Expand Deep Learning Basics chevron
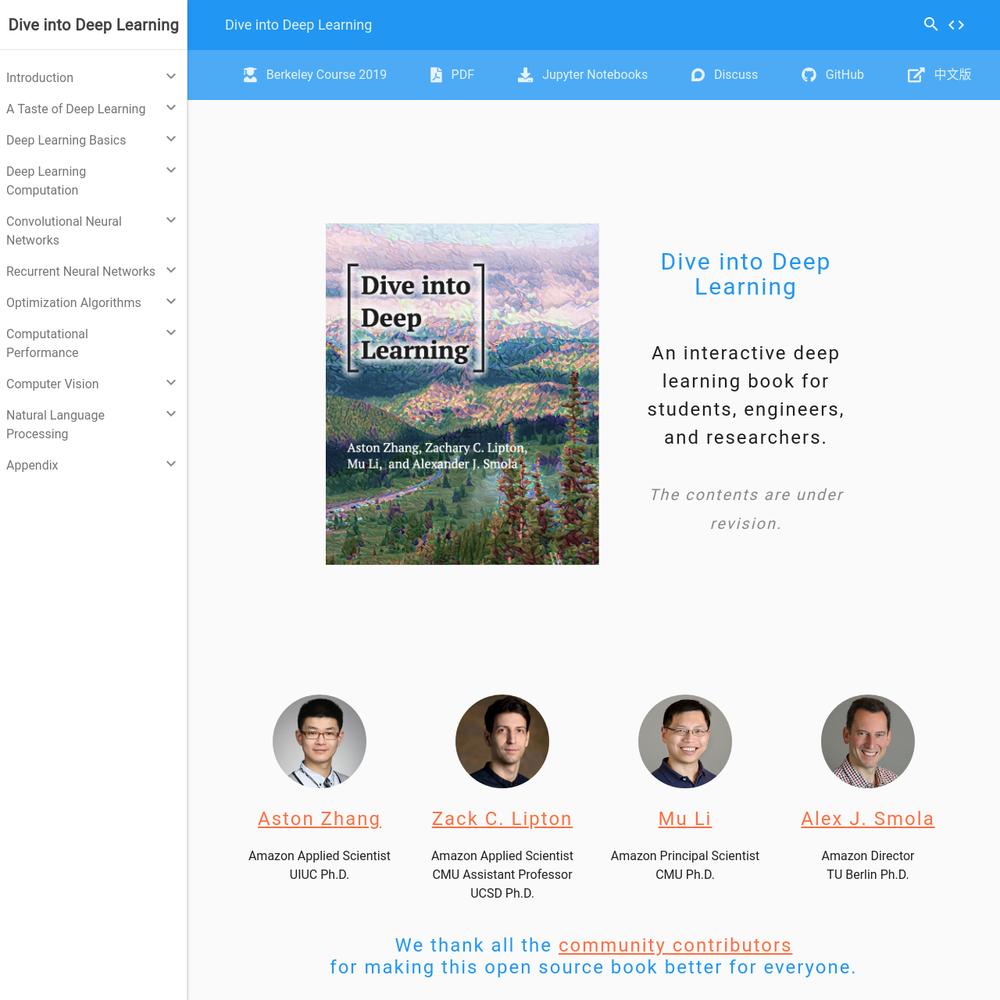Viewport: 1000px width, 1000px height. 171,139
